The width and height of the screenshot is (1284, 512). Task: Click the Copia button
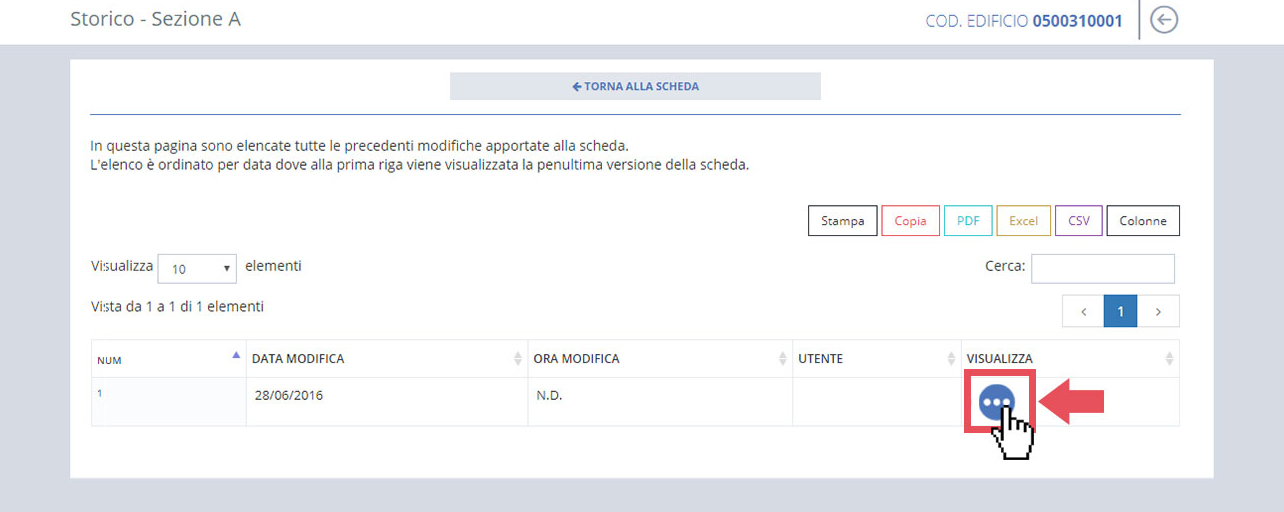[910, 221]
